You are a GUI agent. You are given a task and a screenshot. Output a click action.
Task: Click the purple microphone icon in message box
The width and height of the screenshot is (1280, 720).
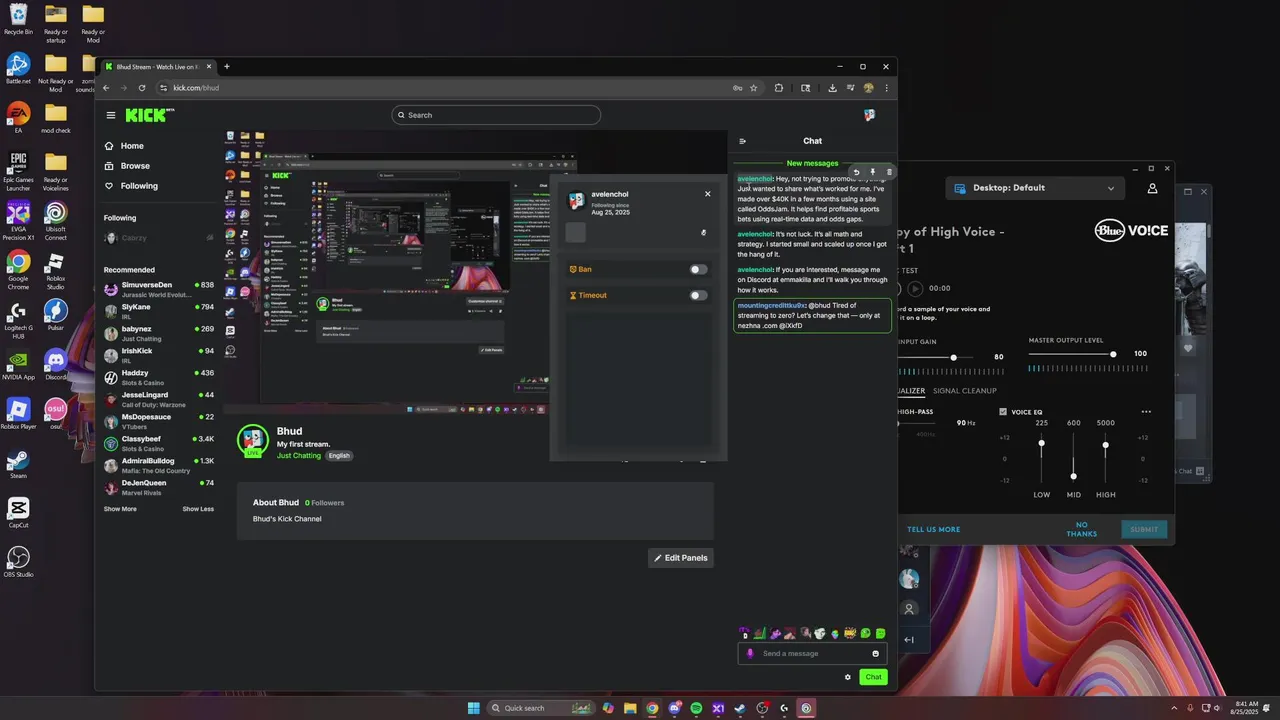click(750, 654)
